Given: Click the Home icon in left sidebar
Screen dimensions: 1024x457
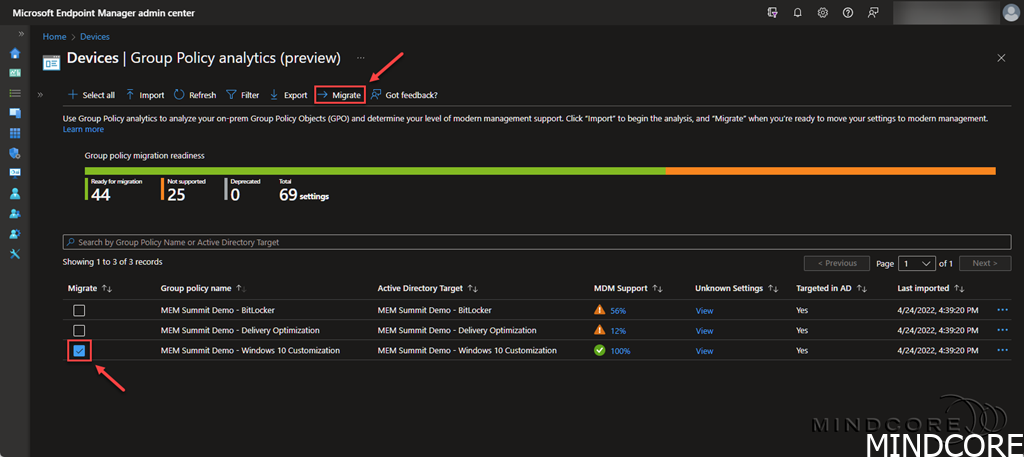Looking at the screenshot, I should 15,53.
